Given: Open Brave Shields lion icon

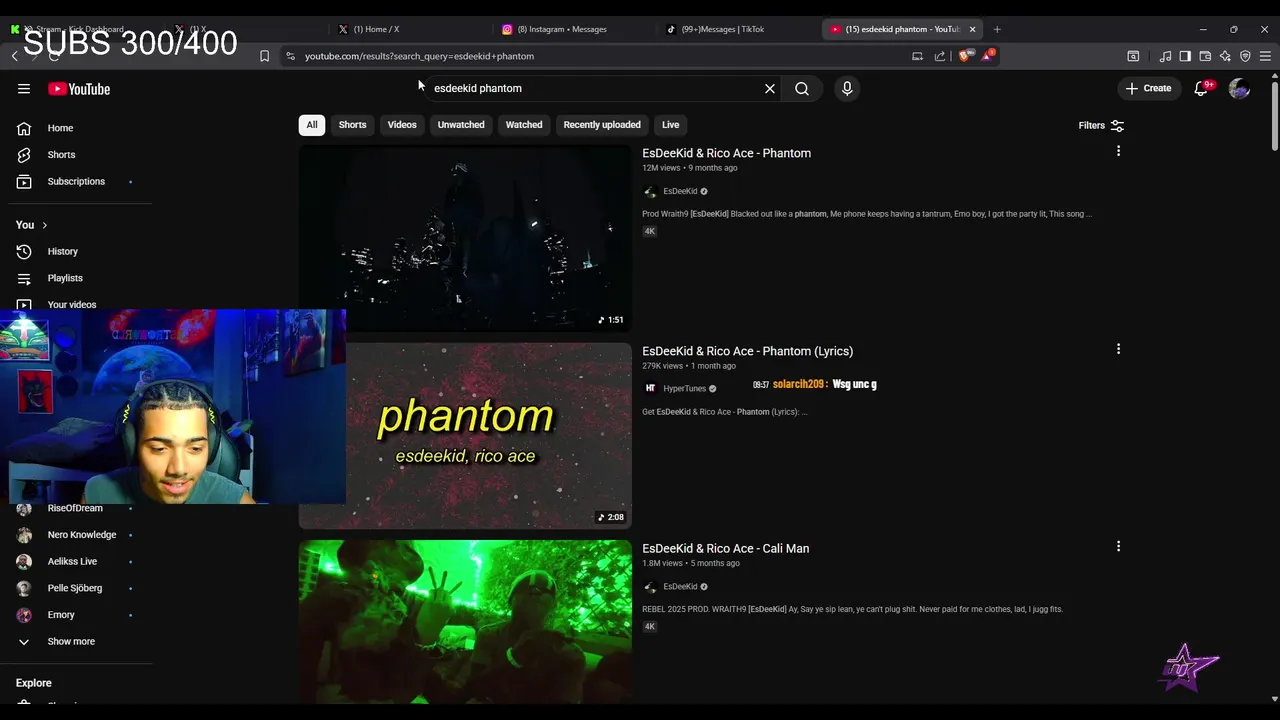Looking at the screenshot, I should click(964, 56).
